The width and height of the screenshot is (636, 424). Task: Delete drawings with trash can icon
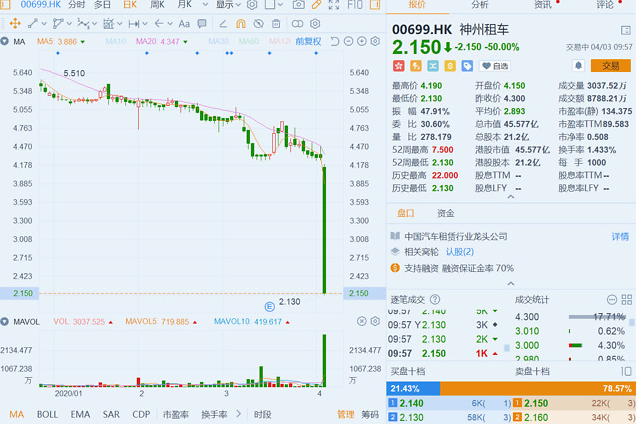[x=276, y=24]
